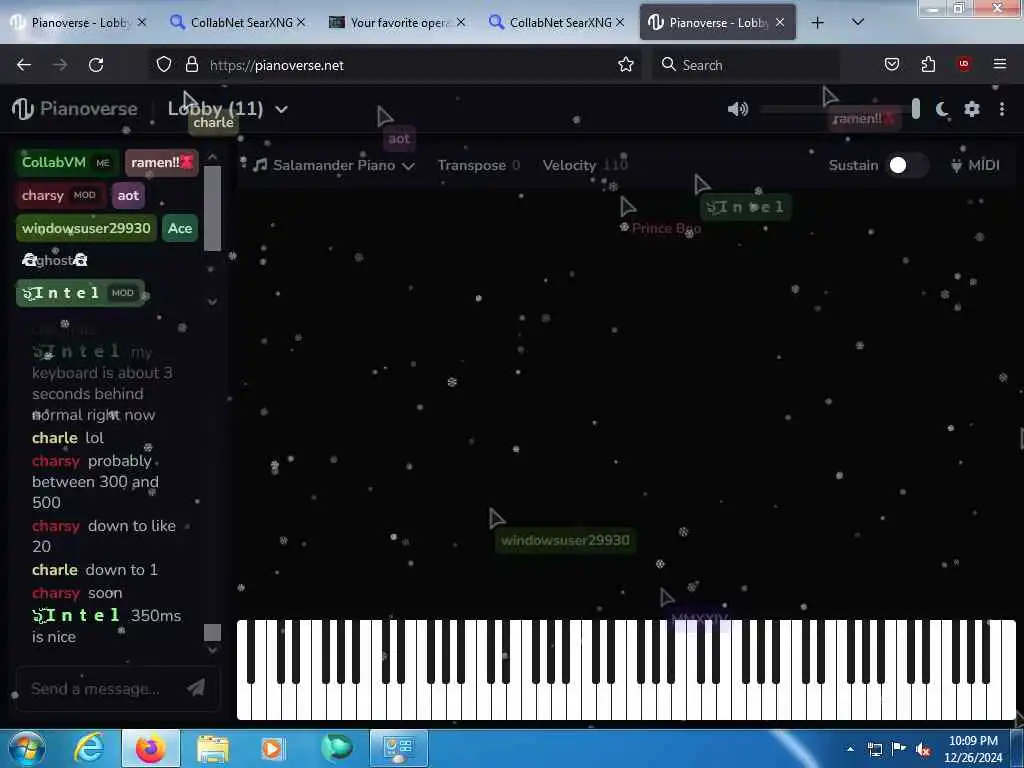The image size is (1024, 768).
Task: Open the Windows Start menu
Action: [x=25, y=748]
